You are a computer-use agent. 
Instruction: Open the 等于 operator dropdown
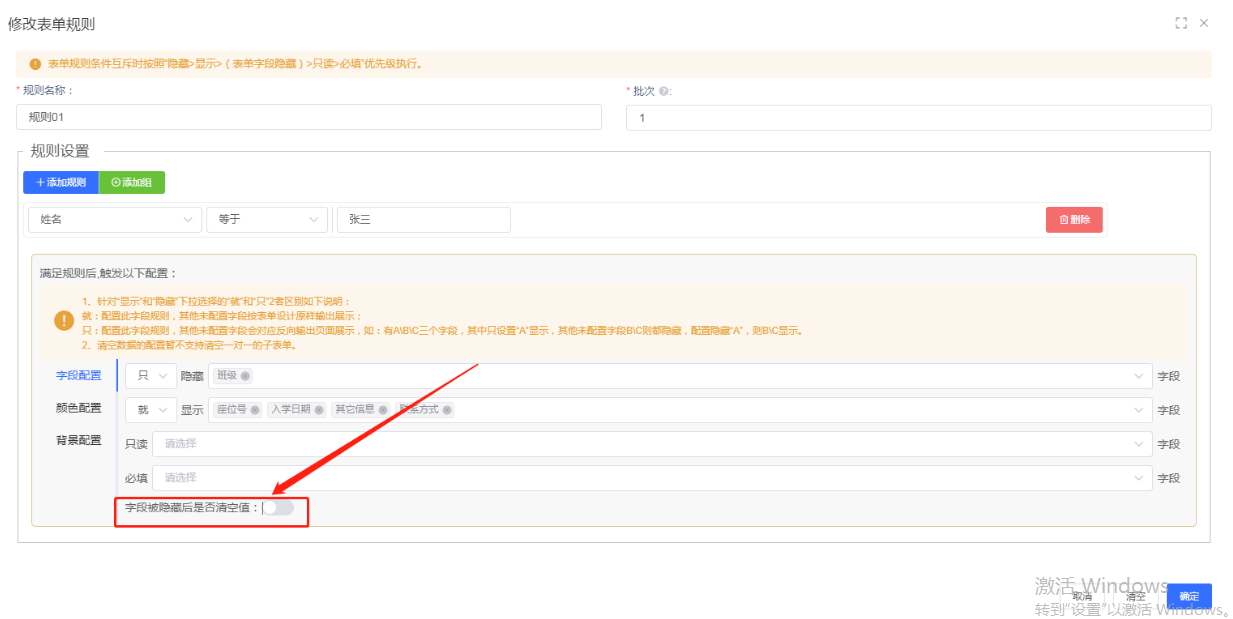pyautogui.click(x=266, y=220)
